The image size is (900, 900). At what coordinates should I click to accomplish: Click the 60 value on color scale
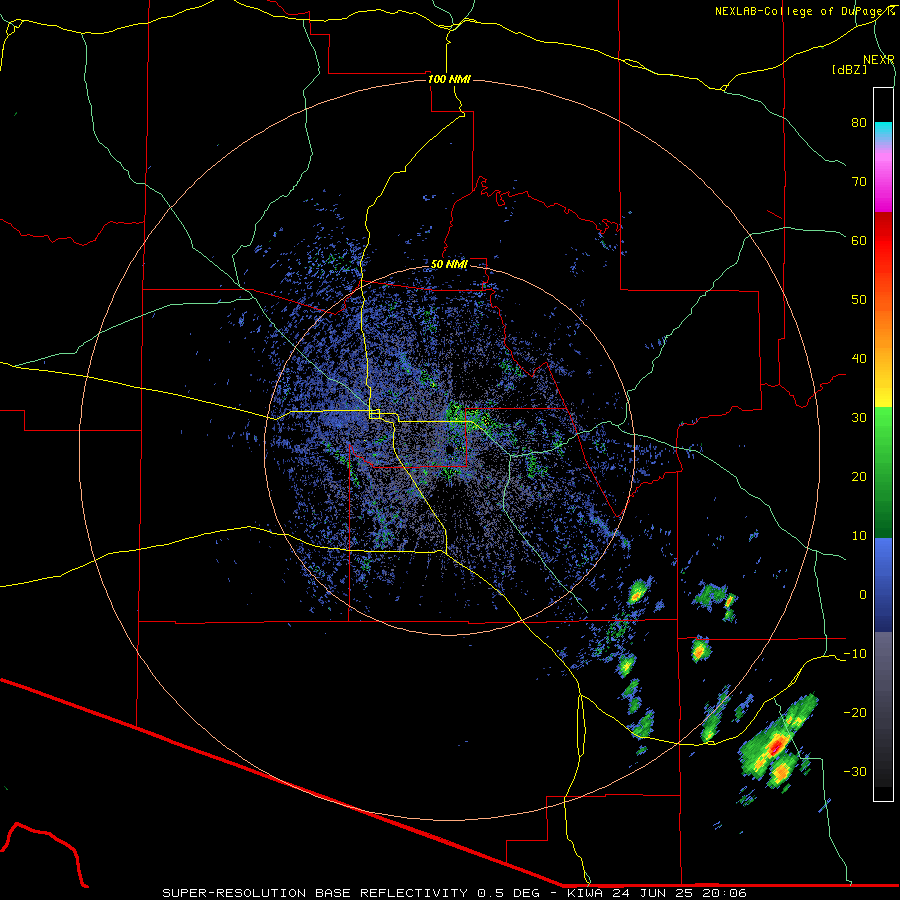tap(859, 240)
